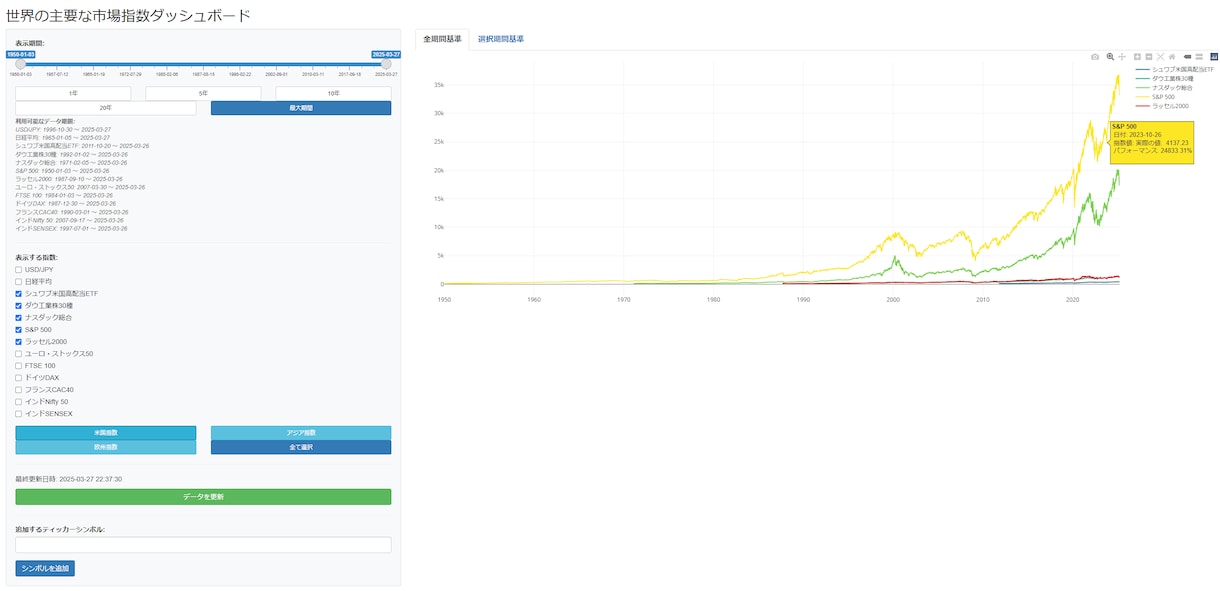1220x591 pixels.
Task: Check the ドイツDAX checkbox
Action: pyautogui.click(x=18, y=378)
